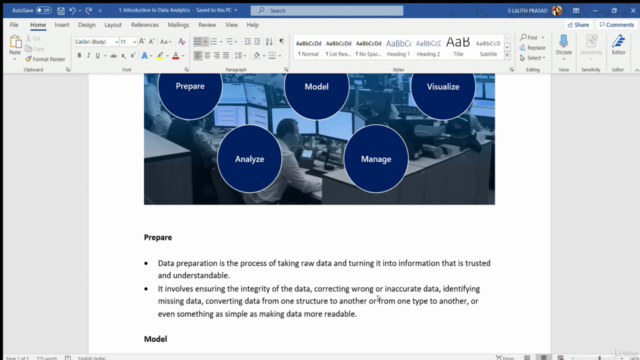
Task: Open the File menu
Action: [14, 25]
